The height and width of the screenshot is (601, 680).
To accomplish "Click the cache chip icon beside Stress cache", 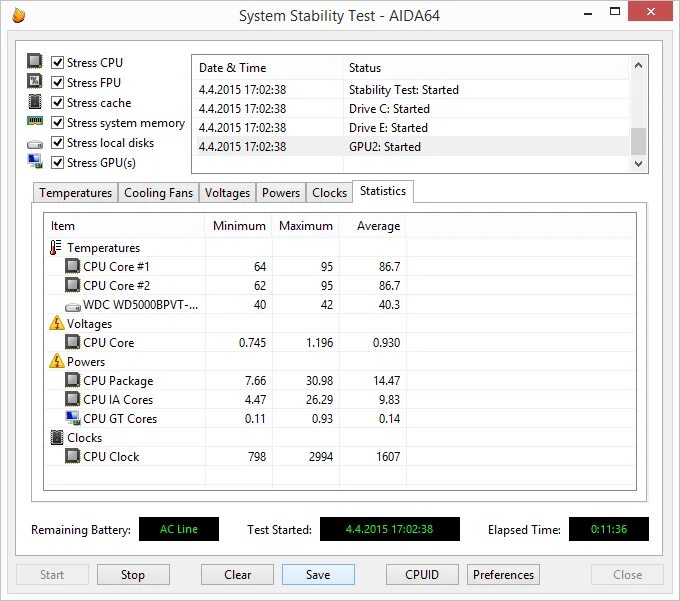I will pos(35,101).
